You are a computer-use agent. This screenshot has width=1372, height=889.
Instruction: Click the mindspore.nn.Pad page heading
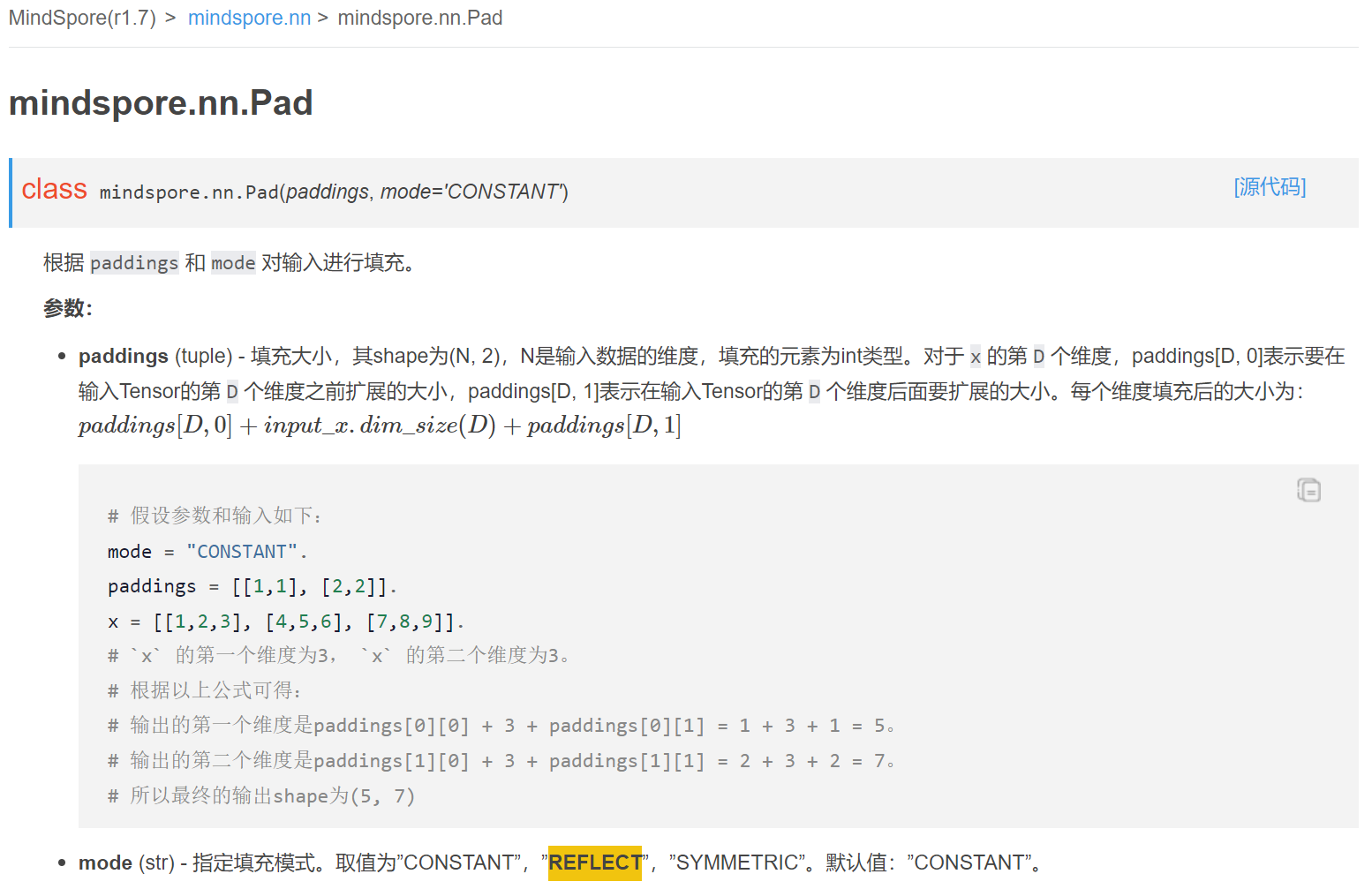(161, 103)
